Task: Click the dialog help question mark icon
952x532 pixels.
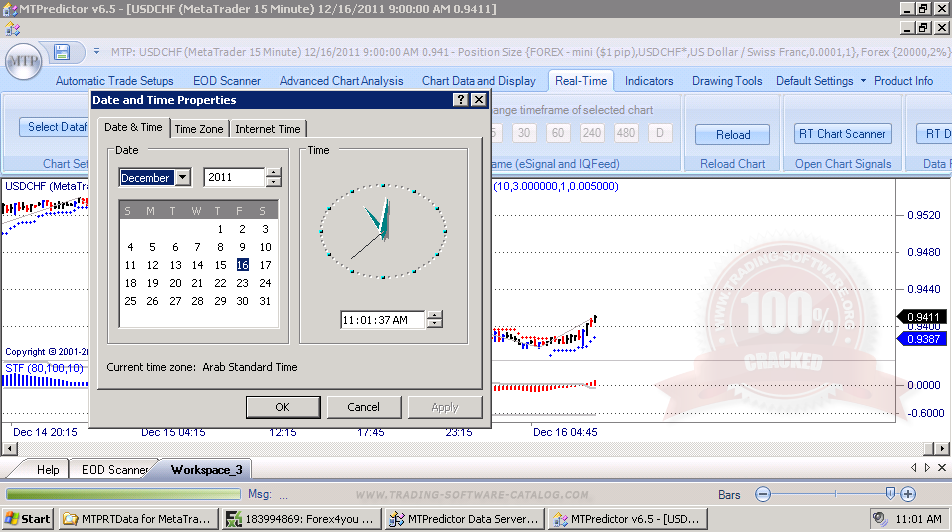Action: [460, 100]
